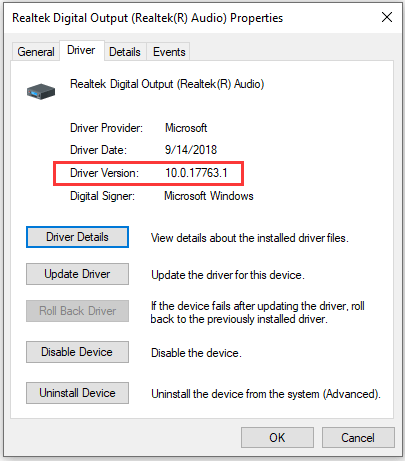Click the greyed Roll Back Driver button

click(x=77, y=311)
